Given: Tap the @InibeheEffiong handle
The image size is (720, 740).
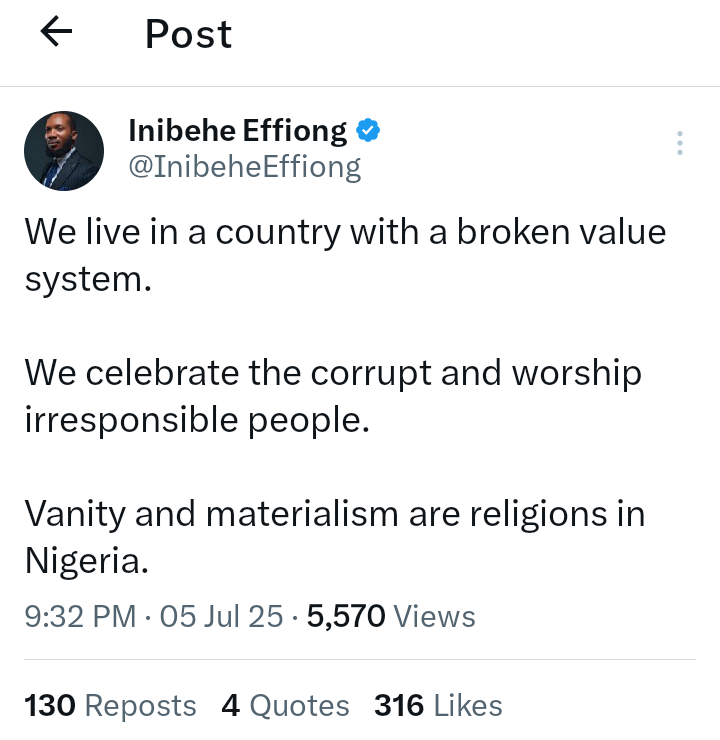Looking at the screenshot, I should tap(245, 166).
